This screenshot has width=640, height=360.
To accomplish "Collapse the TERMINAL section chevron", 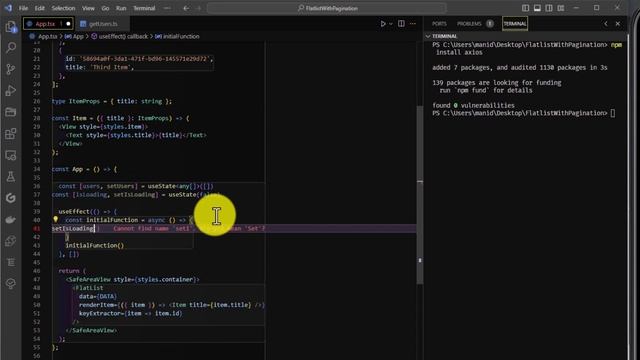I will tap(428, 36).
